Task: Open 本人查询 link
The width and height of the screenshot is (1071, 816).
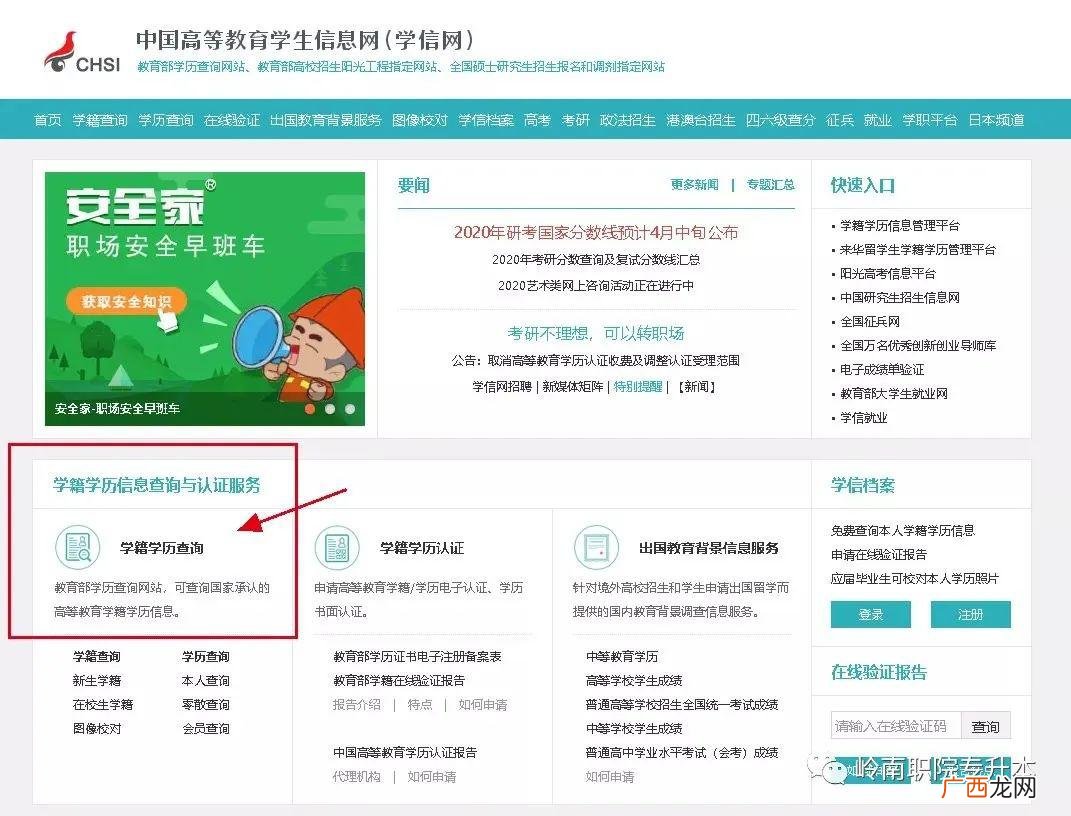Action: coord(206,681)
